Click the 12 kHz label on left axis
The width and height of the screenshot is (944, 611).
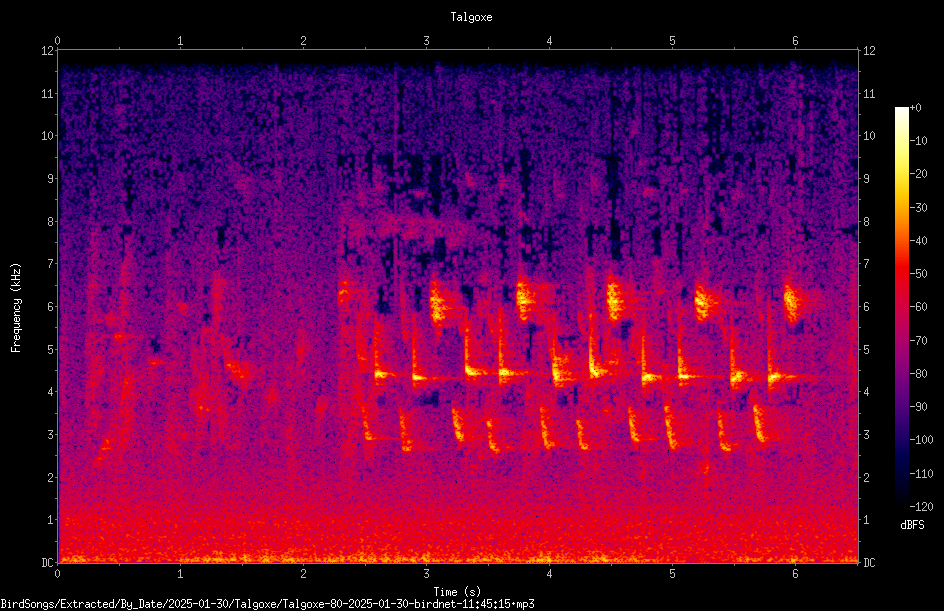click(48, 51)
